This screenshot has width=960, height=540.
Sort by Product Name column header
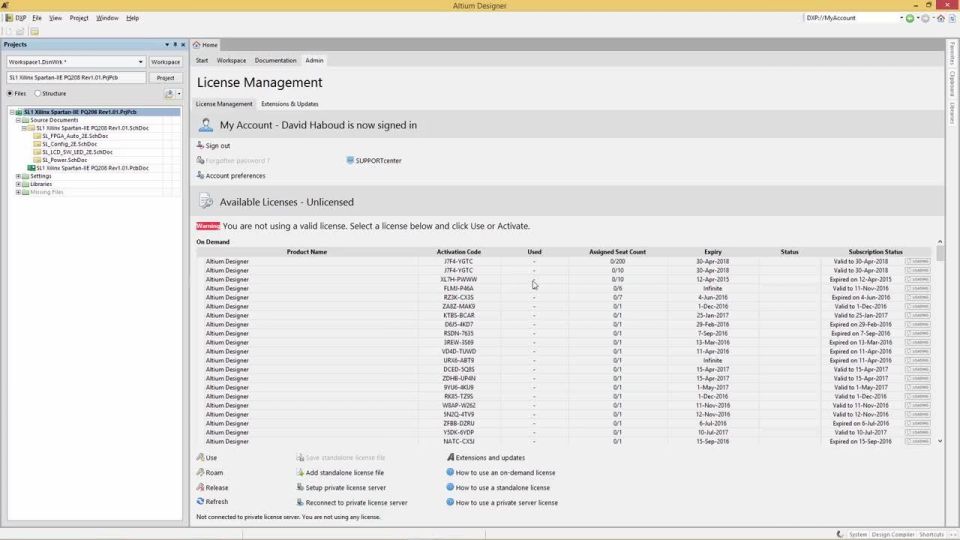pyautogui.click(x=307, y=252)
